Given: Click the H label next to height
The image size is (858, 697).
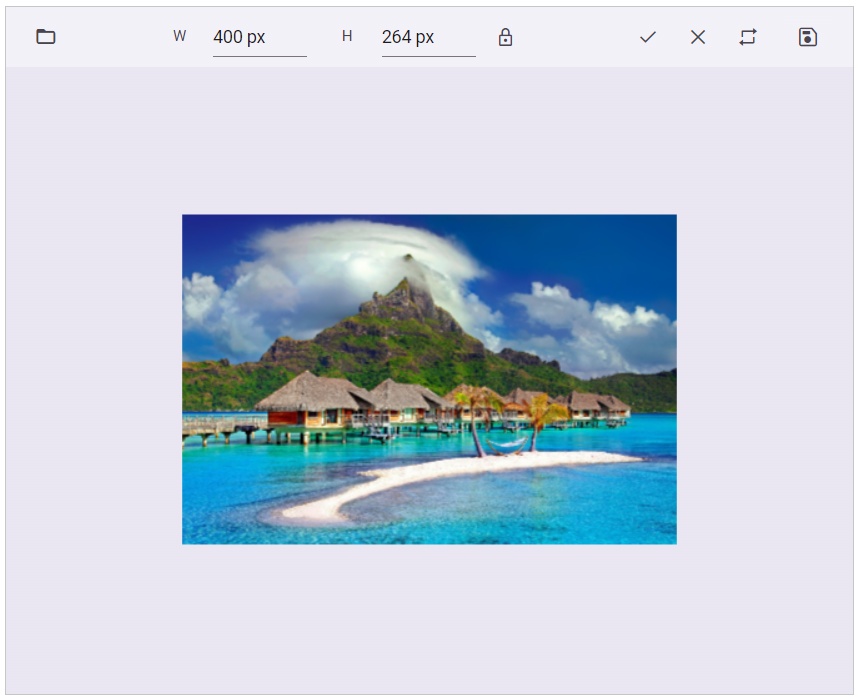Looking at the screenshot, I should pyautogui.click(x=347, y=36).
